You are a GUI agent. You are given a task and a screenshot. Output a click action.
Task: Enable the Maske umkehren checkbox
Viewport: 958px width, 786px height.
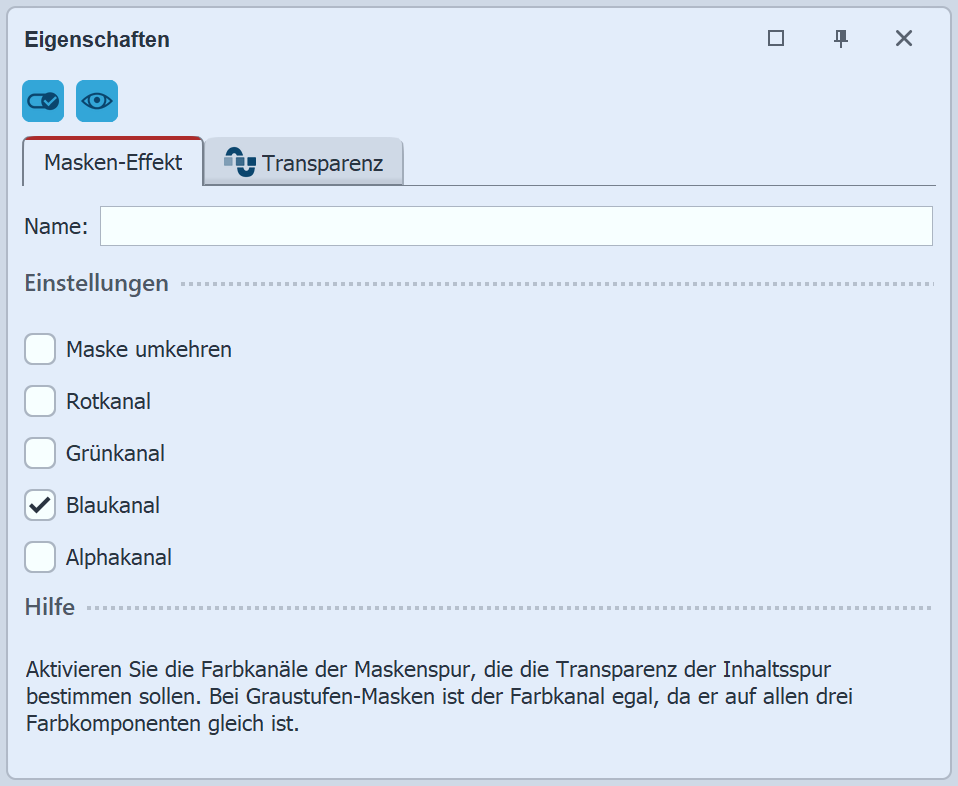[39, 349]
